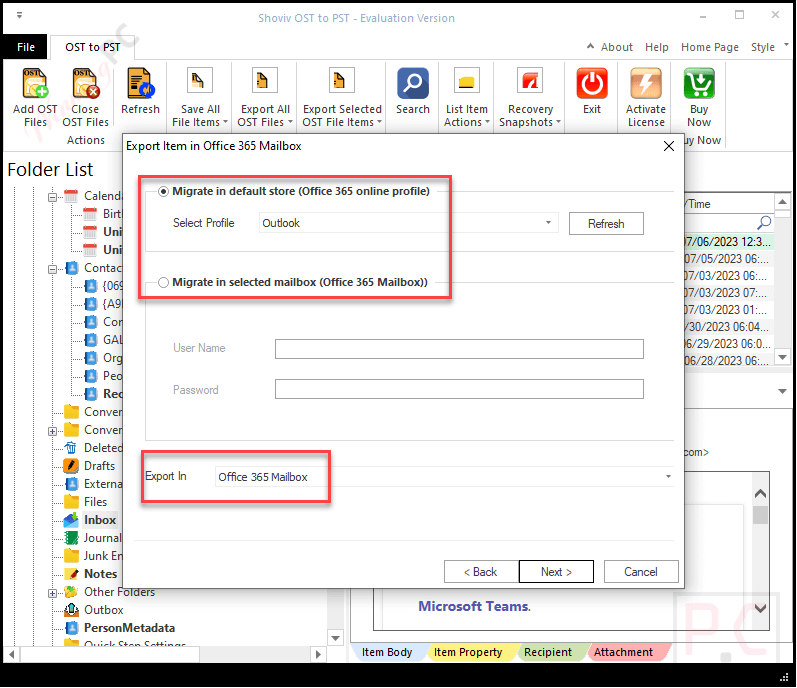Open Export All OST Files tool

(265, 98)
